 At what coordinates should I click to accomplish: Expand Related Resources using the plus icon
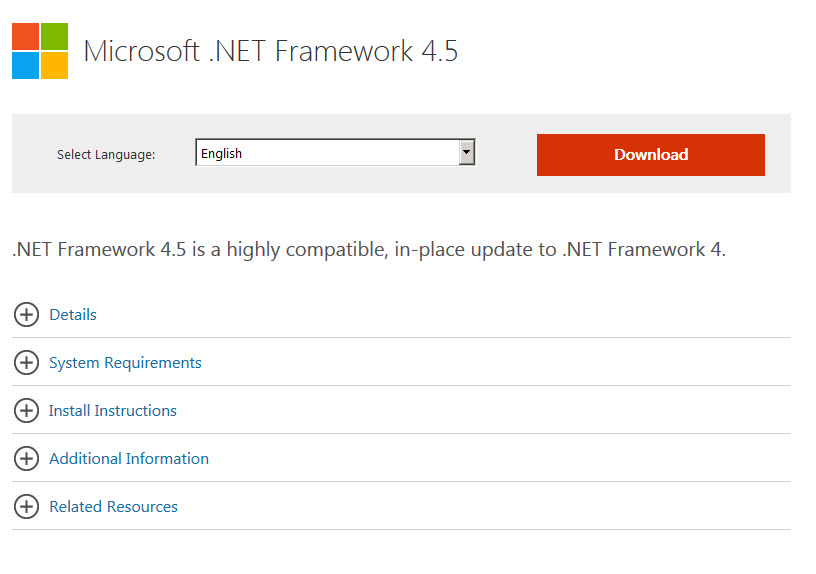click(27, 506)
